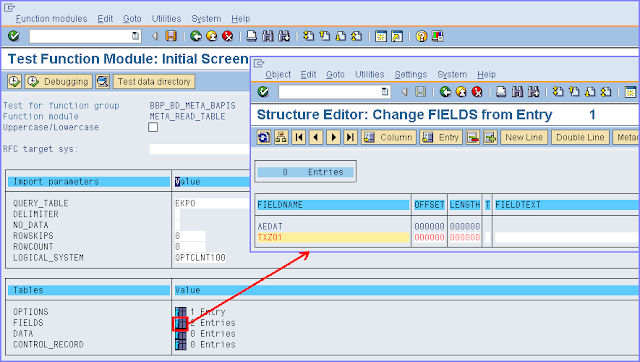Click red Cancel icon in Structure Editor
The image size is (640, 362).
coord(477,92)
